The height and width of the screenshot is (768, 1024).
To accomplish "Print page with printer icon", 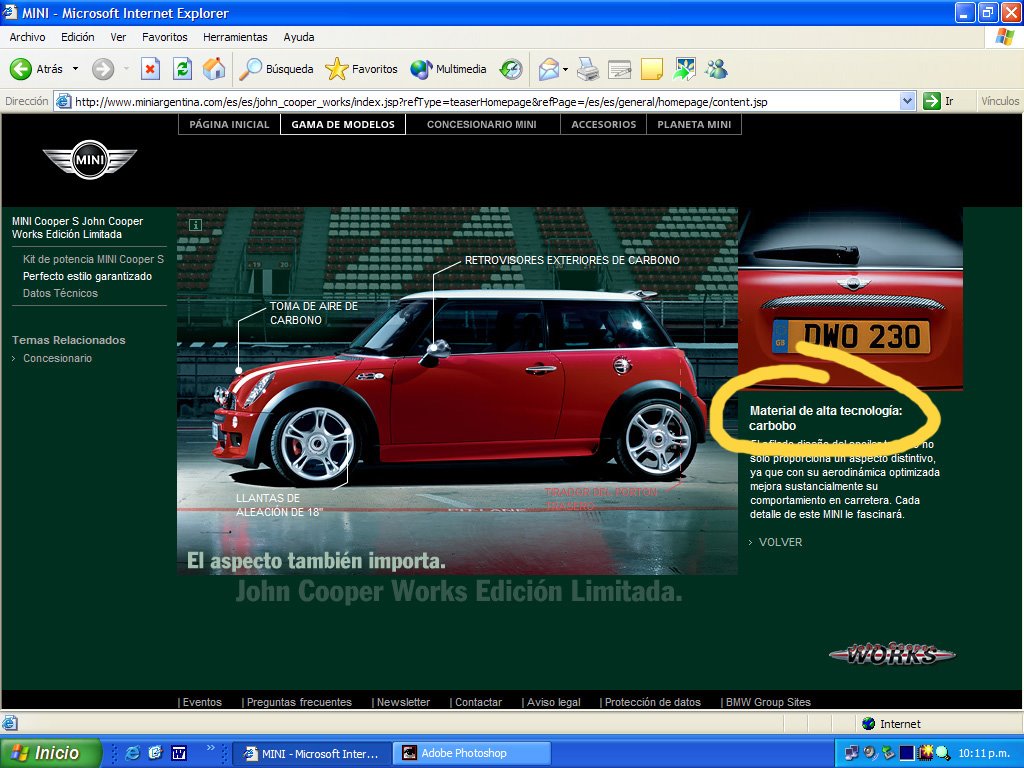I will (x=588, y=69).
